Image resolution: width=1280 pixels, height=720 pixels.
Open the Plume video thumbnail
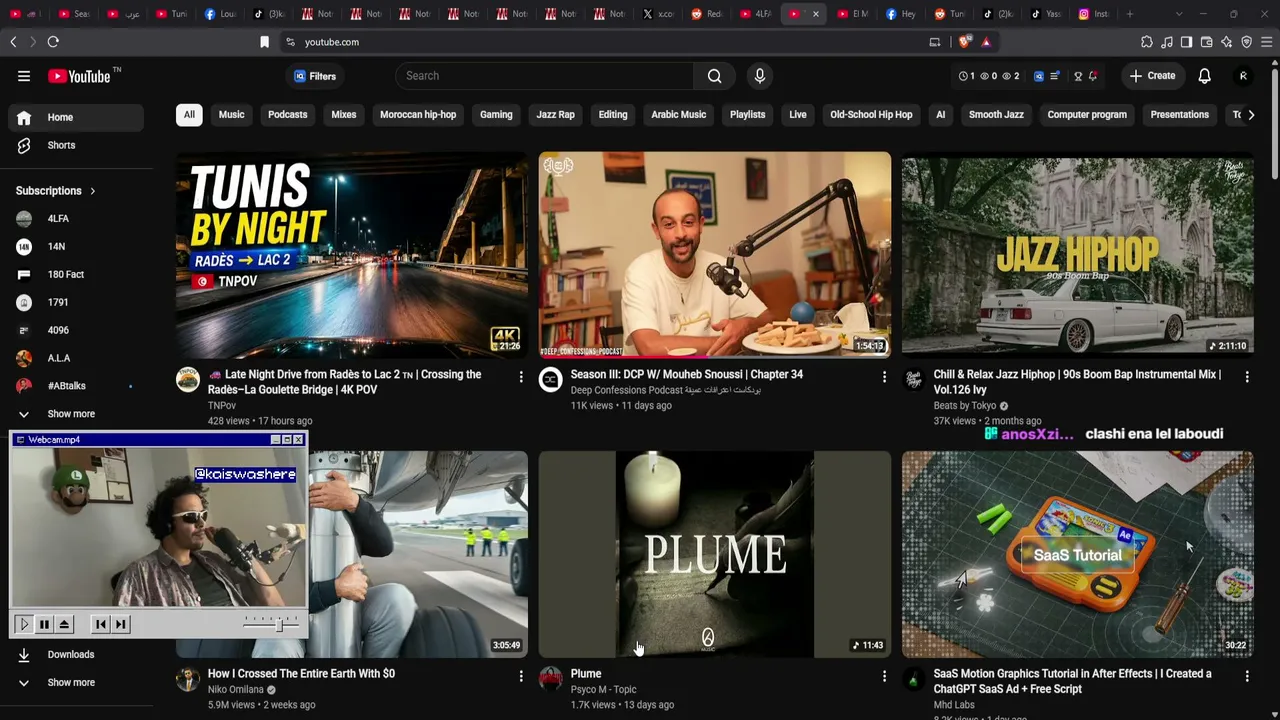coord(715,554)
